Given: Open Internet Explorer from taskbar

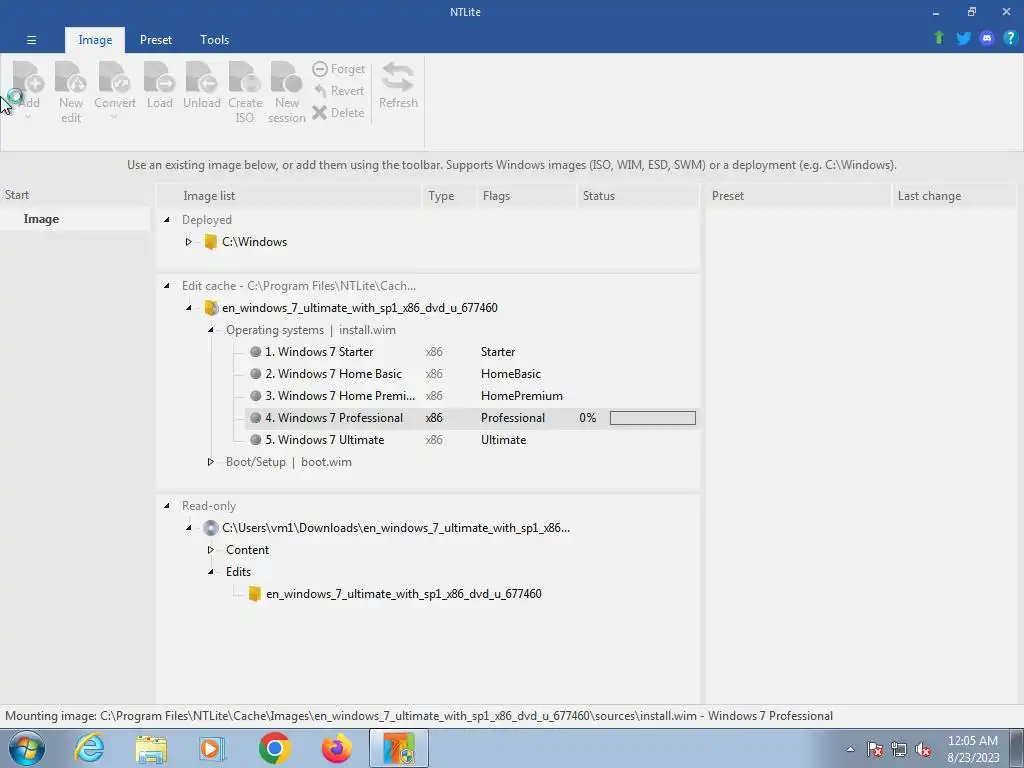Looking at the screenshot, I should tap(89, 748).
